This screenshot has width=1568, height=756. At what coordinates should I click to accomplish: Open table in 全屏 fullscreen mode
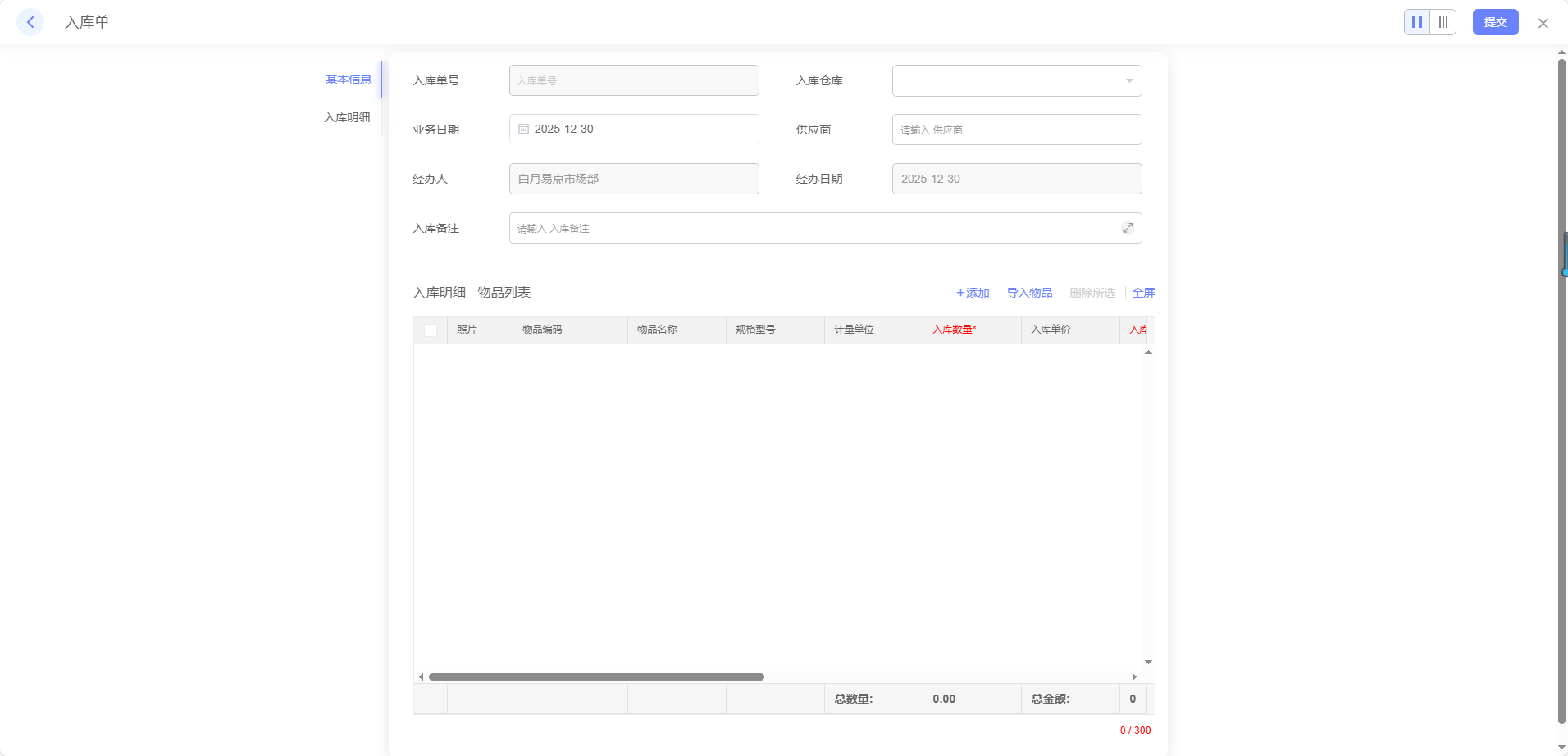pyautogui.click(x=1143, y=293)
